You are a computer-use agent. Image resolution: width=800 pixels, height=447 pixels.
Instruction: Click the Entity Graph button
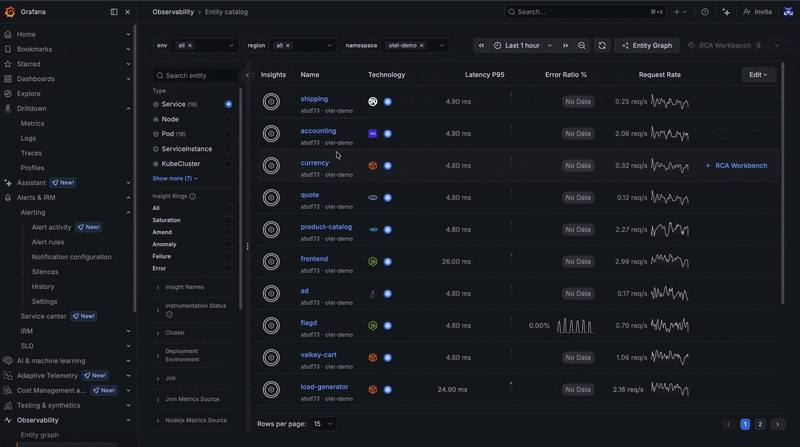coord(647,45)
